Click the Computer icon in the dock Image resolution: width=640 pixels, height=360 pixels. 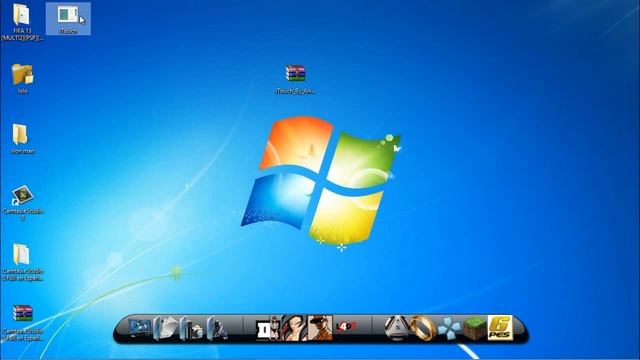coord(140,328)
